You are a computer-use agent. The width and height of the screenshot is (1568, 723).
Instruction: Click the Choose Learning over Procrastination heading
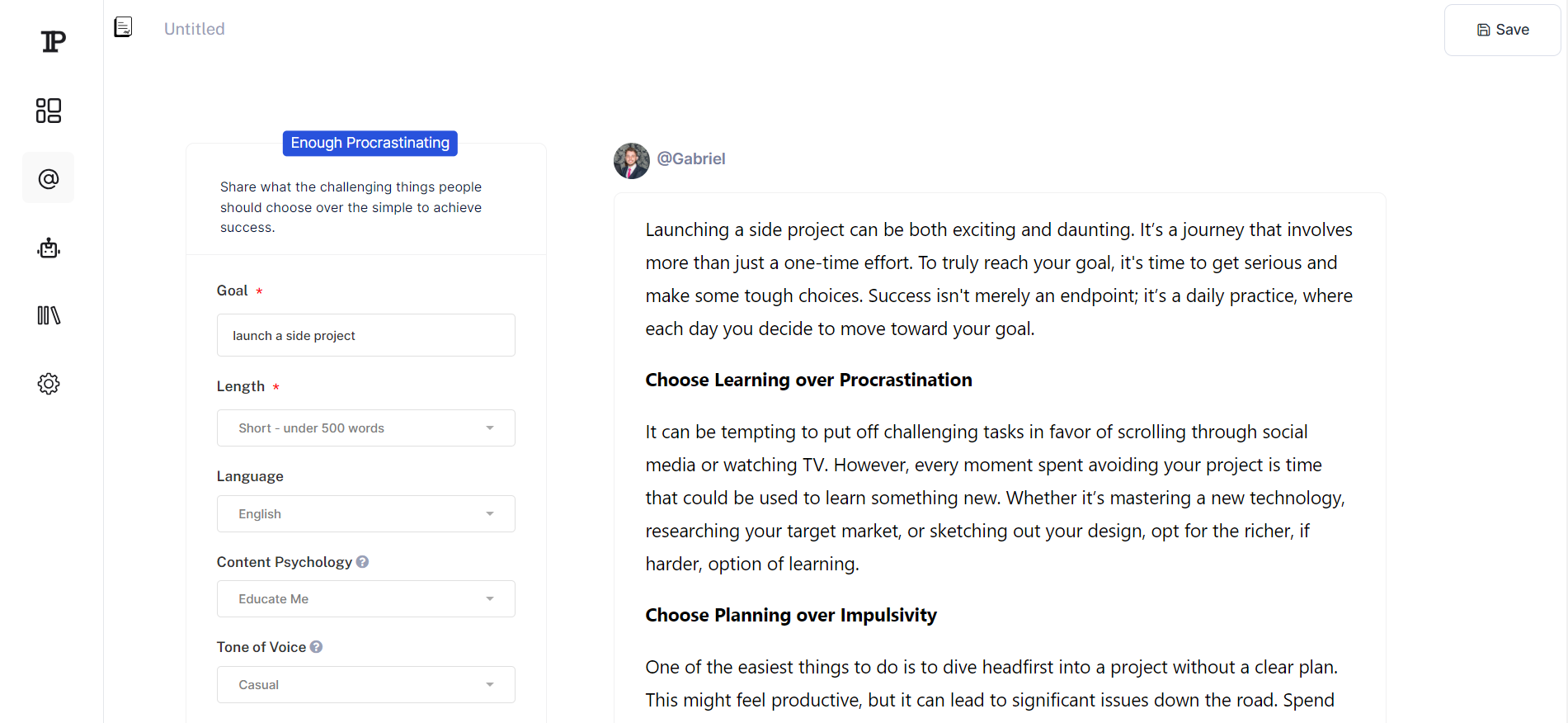808,380
